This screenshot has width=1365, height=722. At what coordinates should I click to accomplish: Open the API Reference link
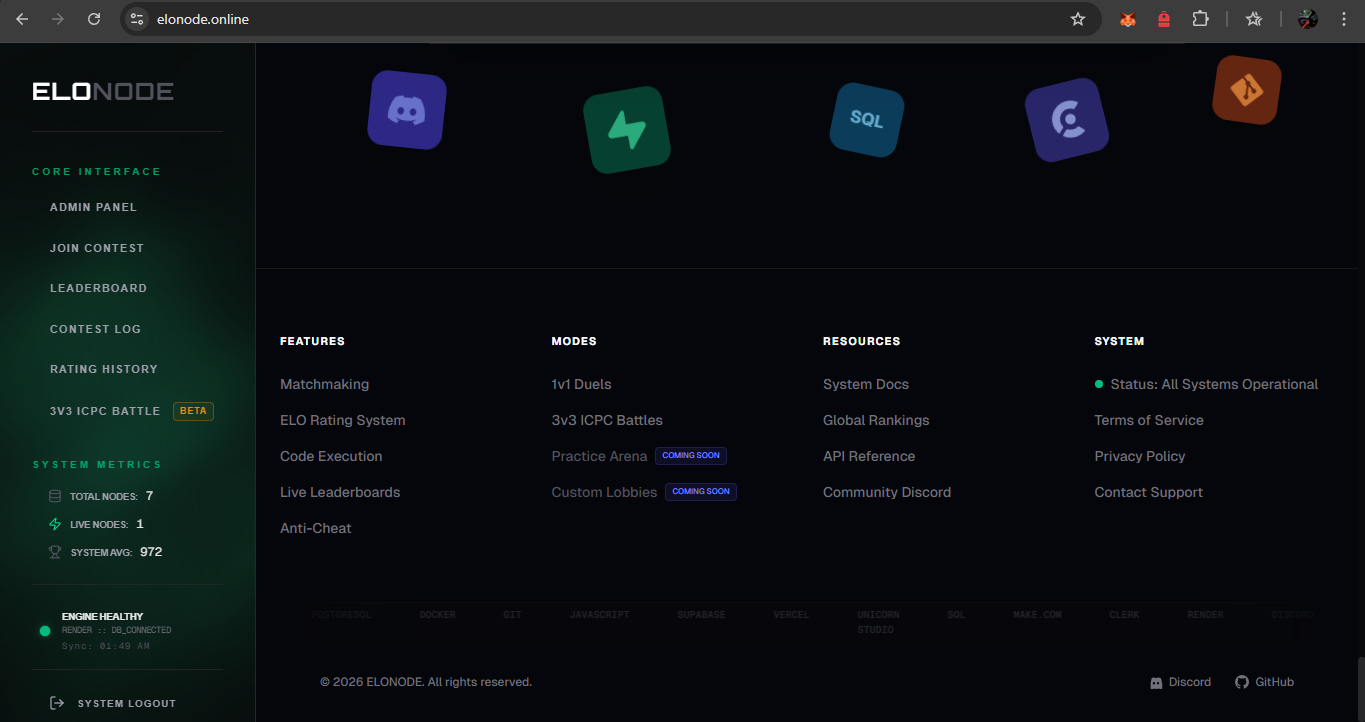pyautogui.click(x=869, y=456)
